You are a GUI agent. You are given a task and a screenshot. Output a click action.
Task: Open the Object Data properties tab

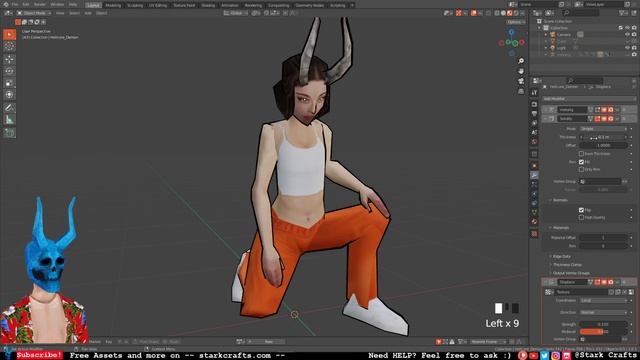coord(534,212)
